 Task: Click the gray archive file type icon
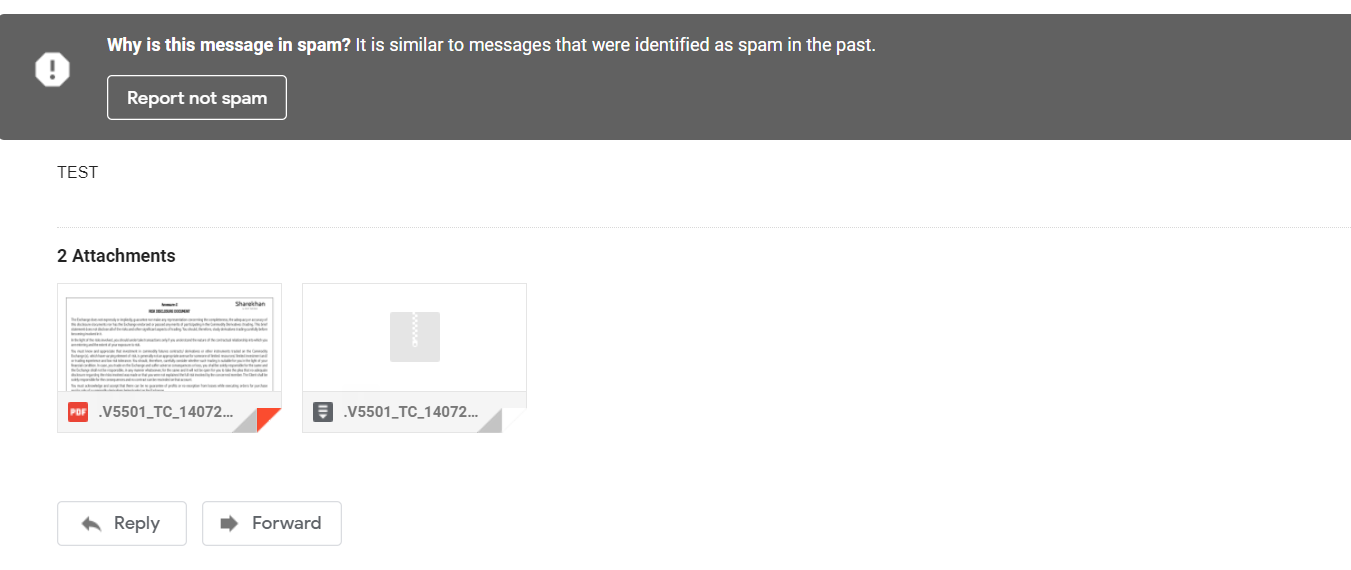[323, 412]
